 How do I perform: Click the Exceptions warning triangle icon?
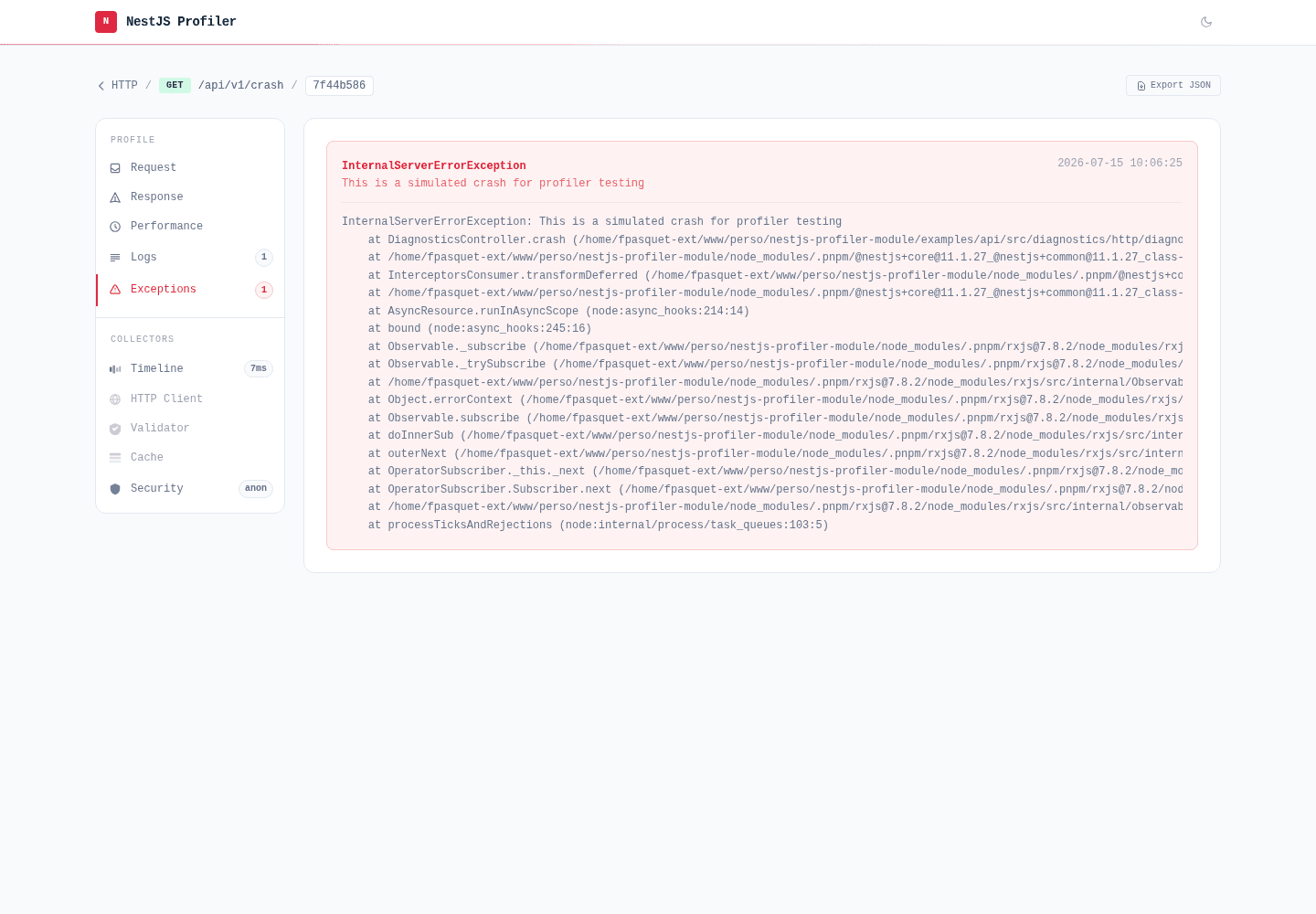coord(115,290)
